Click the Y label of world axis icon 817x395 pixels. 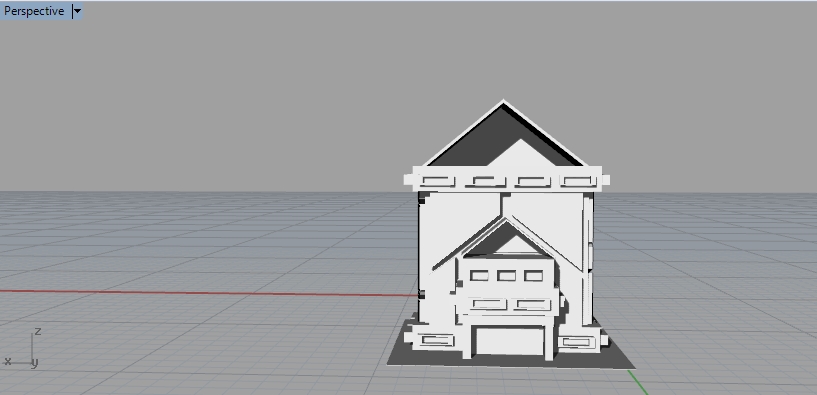(34, 362)
